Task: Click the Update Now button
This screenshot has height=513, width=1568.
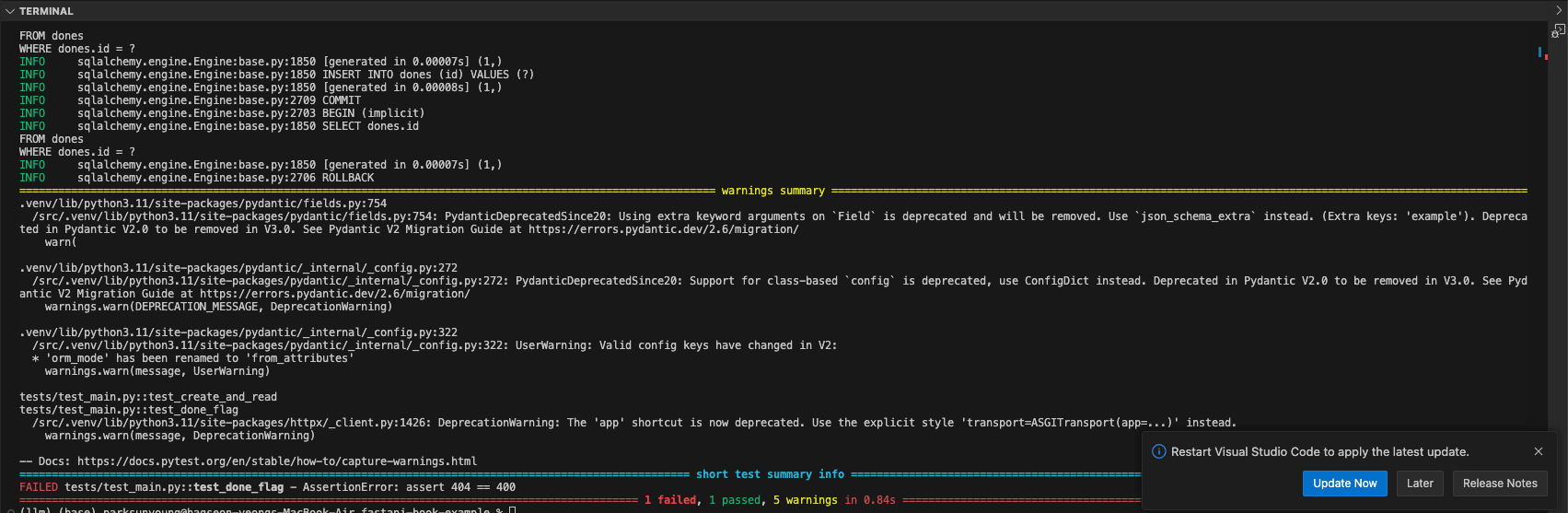Action: 1344,484
